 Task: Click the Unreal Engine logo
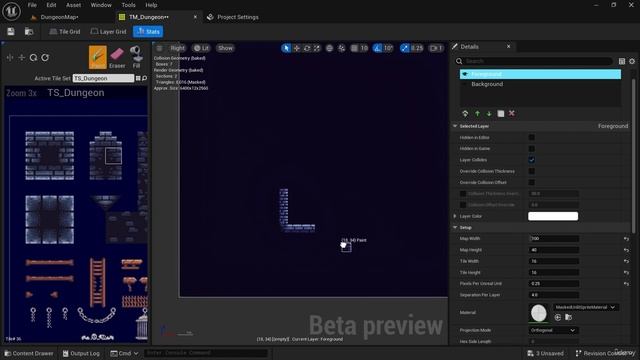[x=11, y=11]
